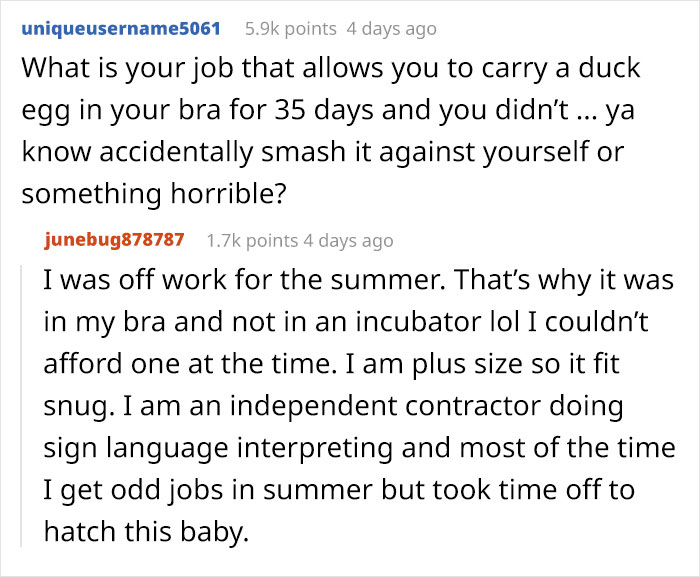Click the 5.9k points score
Screen dimensions: 700x577
tap(291, 29)
